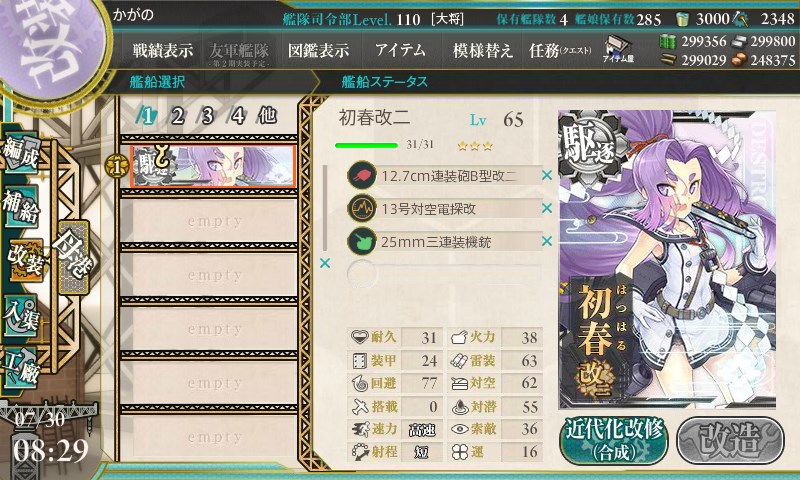Screen dimensions: 800x480
Task: Open the 編成 fleet composition icon
Action: (x=21, y=151)
